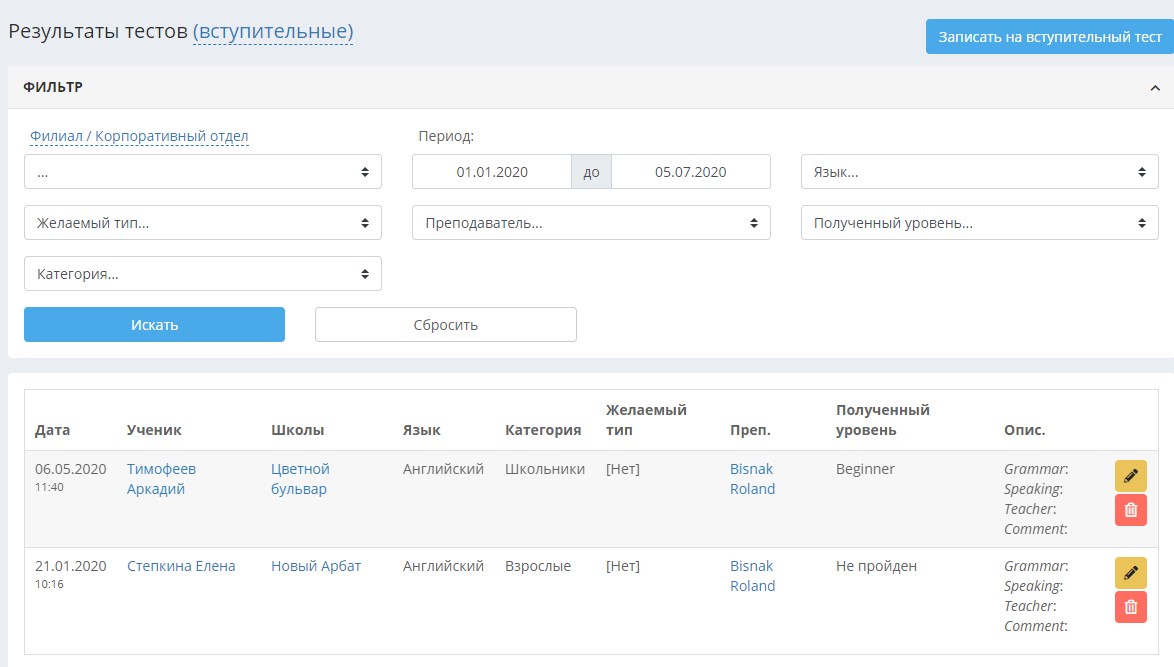Click the period end date 05.07.2020 field

690,171
